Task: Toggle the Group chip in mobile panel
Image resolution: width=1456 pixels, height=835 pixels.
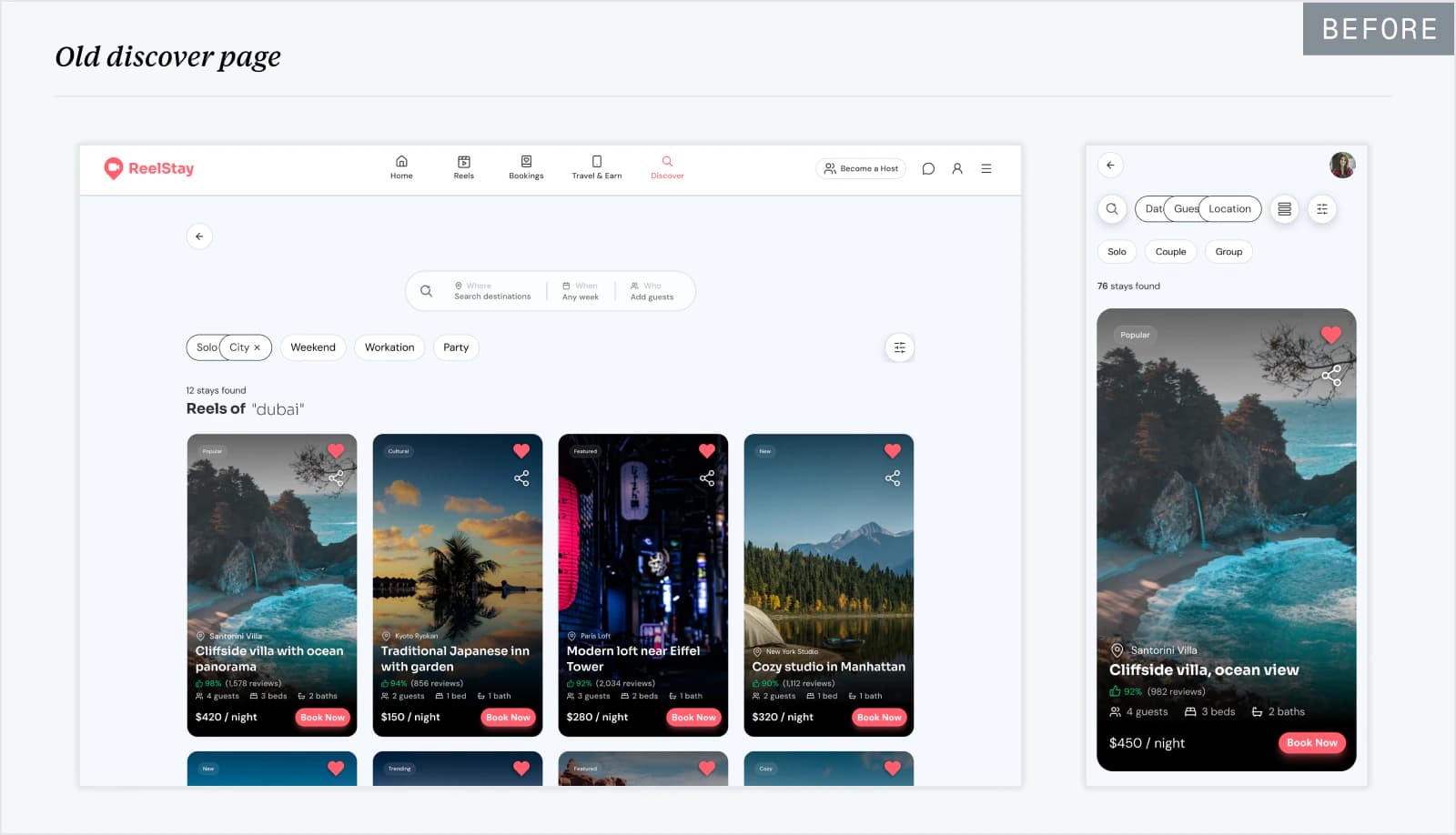Action: 1228,252
